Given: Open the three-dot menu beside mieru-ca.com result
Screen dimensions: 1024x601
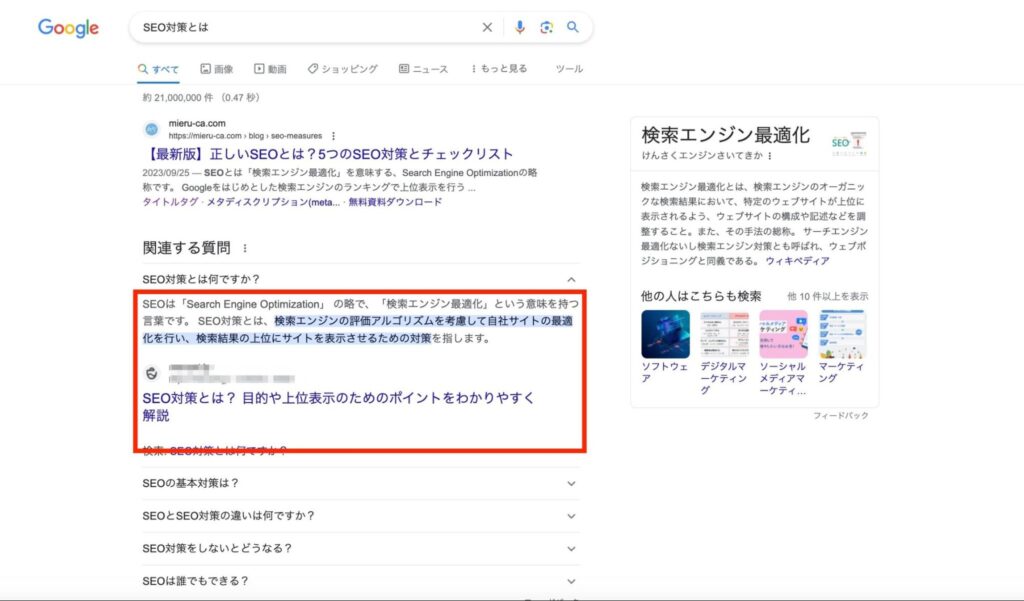Looking at the screenshot, I should point(333,136).
